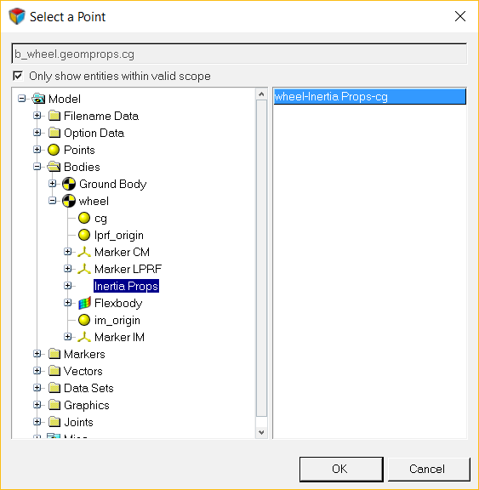479x490 pixels.
Task: Select the Bodies tree label
Action: click(82, 167)
